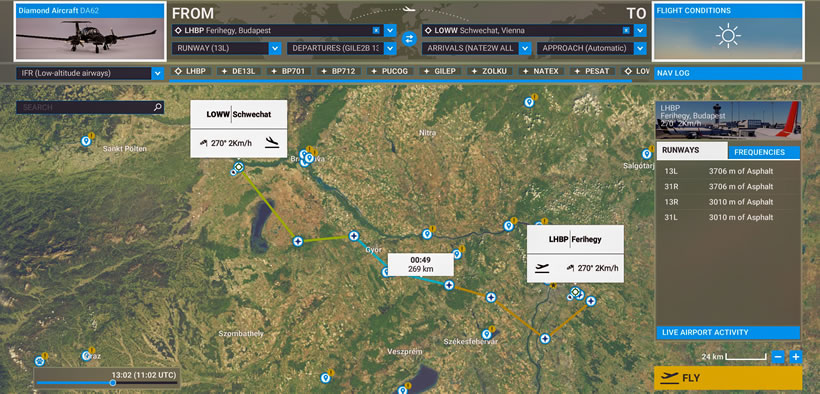
Task: Zoom in the map with plus icon
Action: [795, 357]
